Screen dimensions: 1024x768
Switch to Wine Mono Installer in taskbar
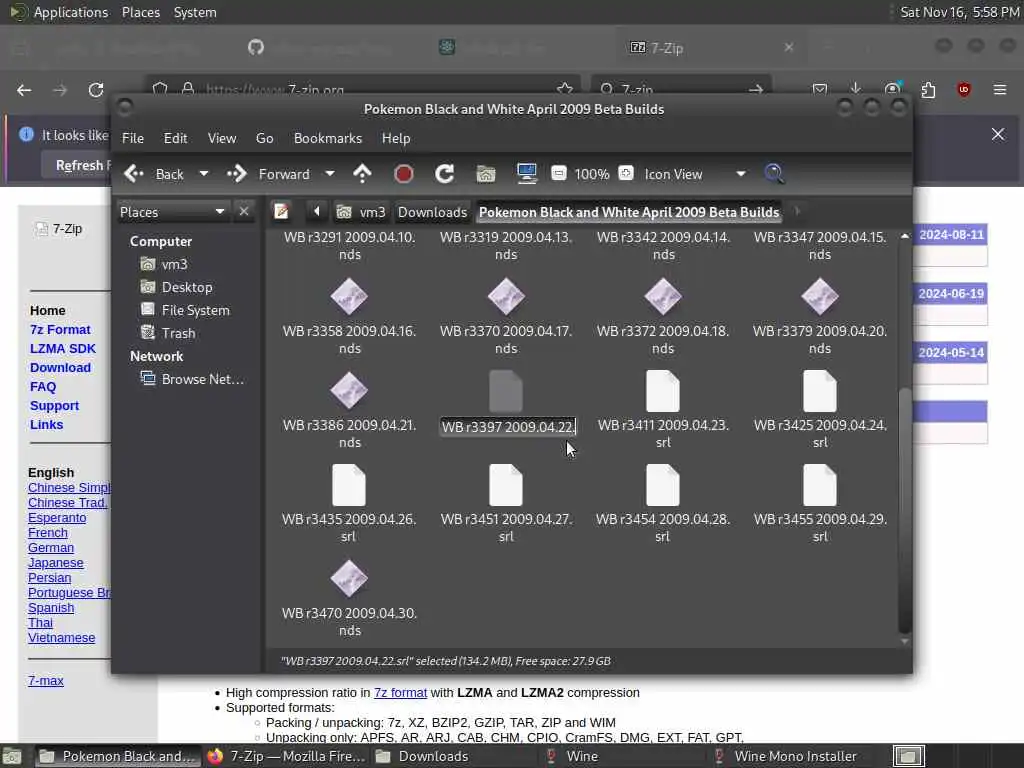785,756
